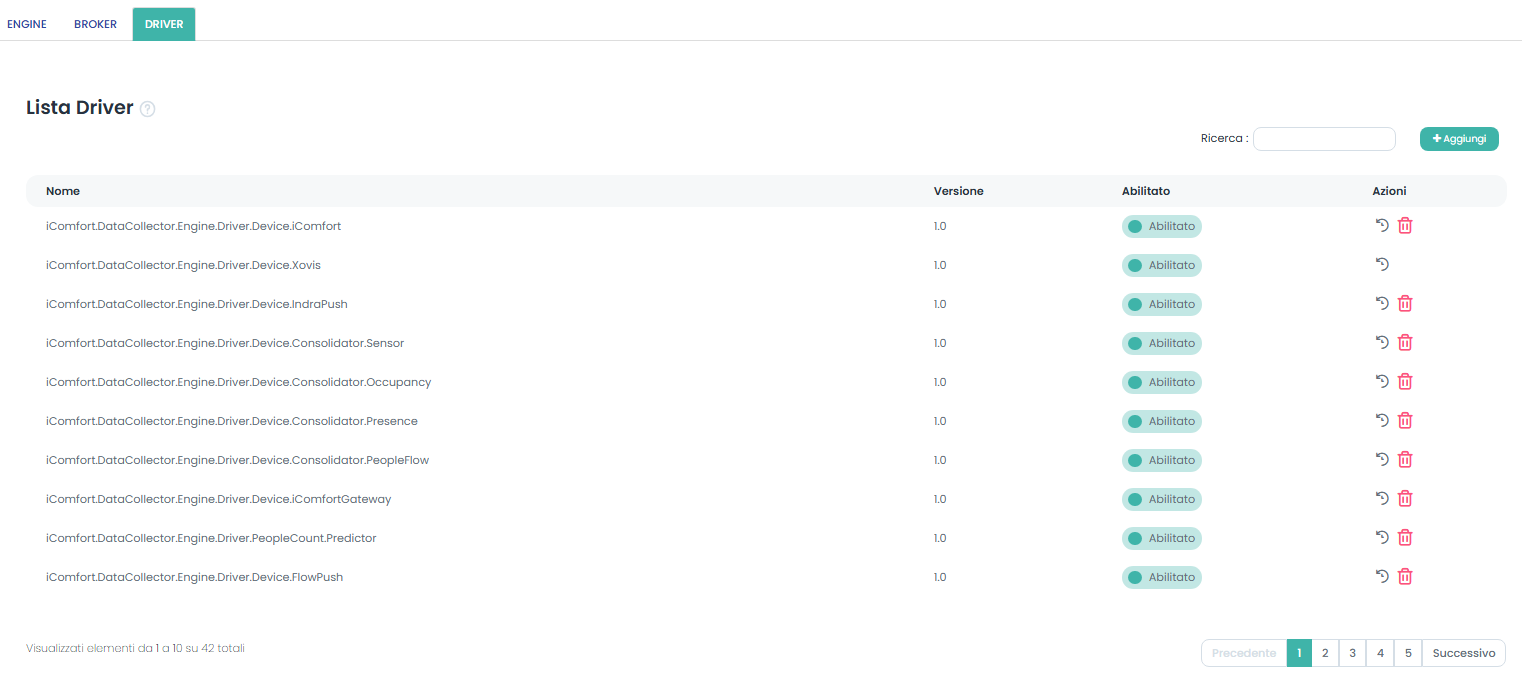Delete the Consolidator.PeopleFlow driver
The width and height of the screenshot is (1522, 678).
click(1405, 460)
